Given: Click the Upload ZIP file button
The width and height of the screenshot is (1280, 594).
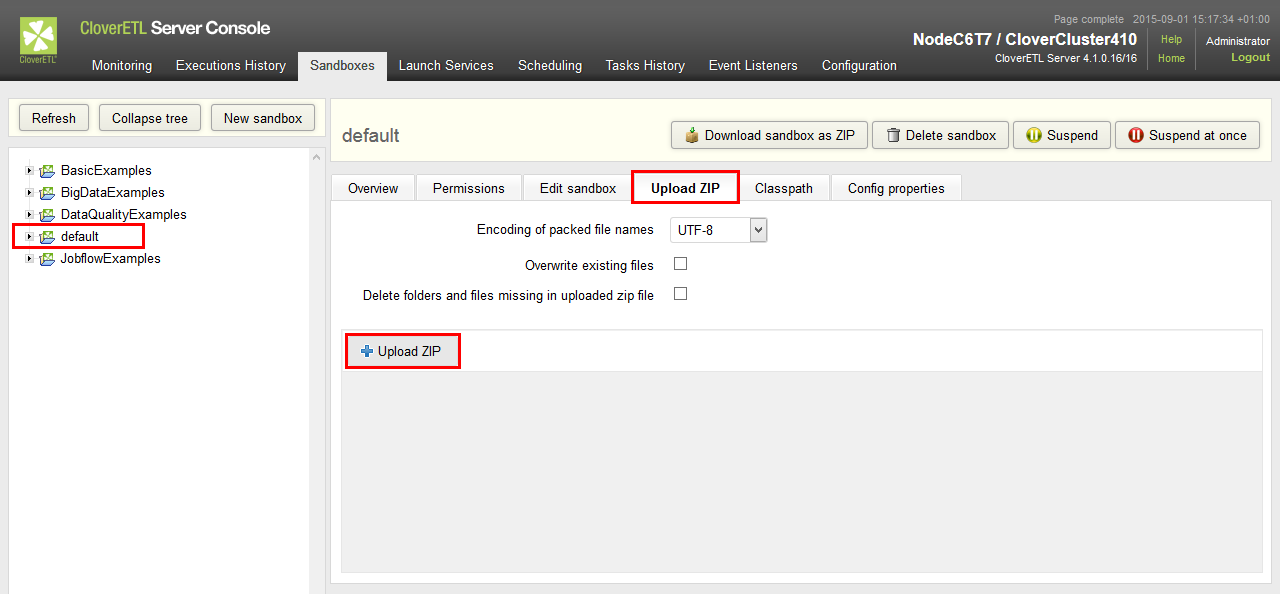Looking at the screenshot, I should click(403, 351).
